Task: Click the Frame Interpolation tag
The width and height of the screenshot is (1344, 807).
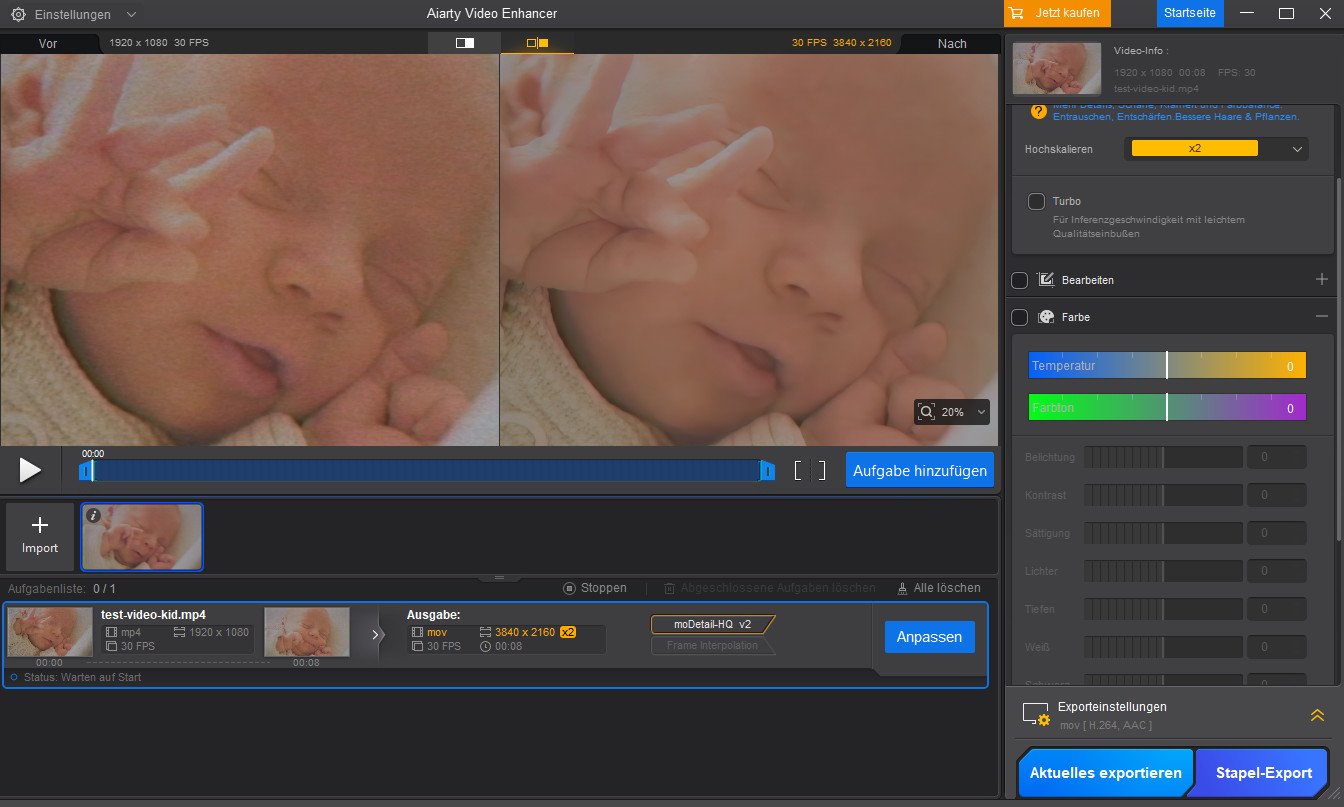Action: [713, 646]
